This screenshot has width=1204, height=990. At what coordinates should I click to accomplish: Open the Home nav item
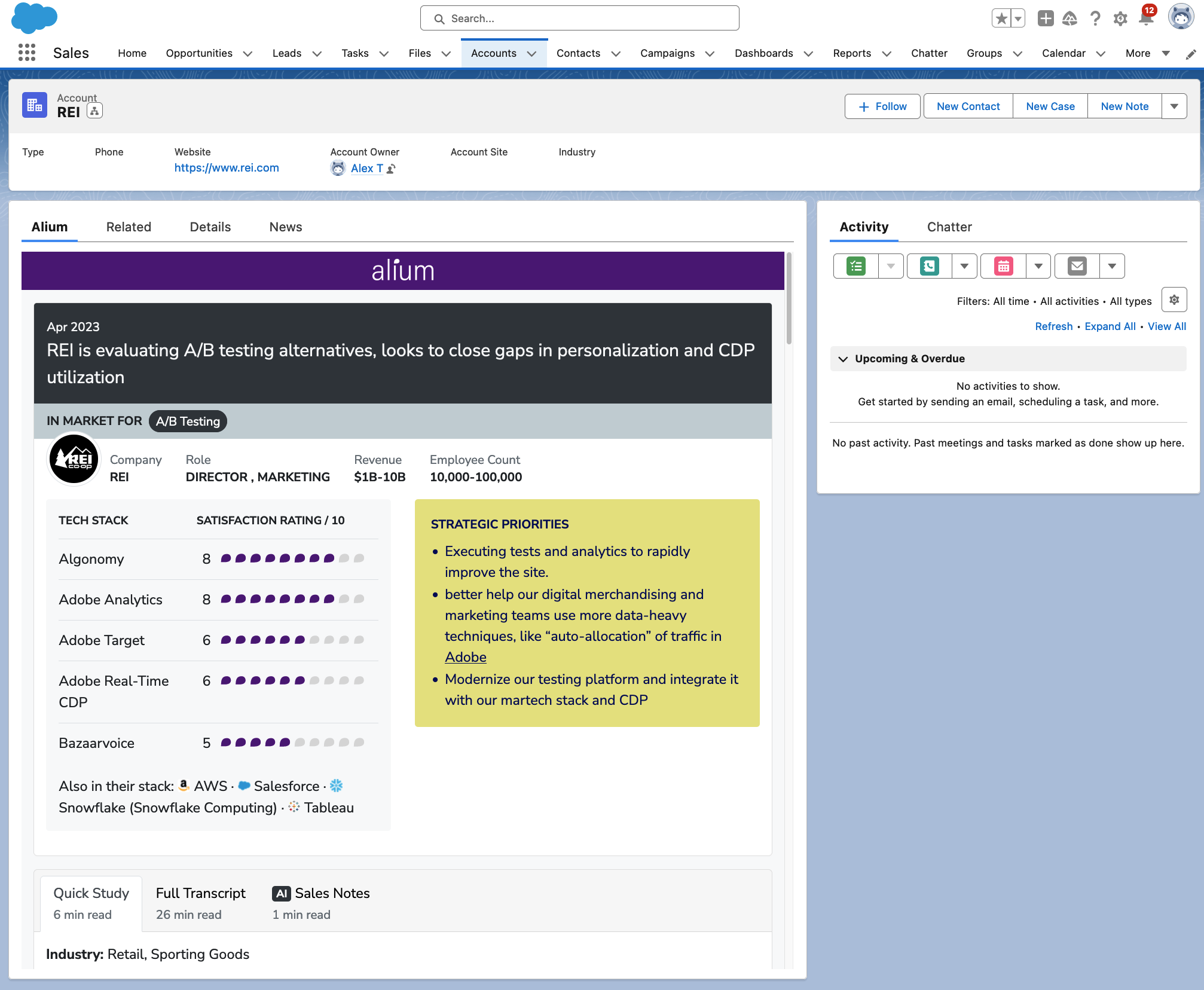click(132, 53)
